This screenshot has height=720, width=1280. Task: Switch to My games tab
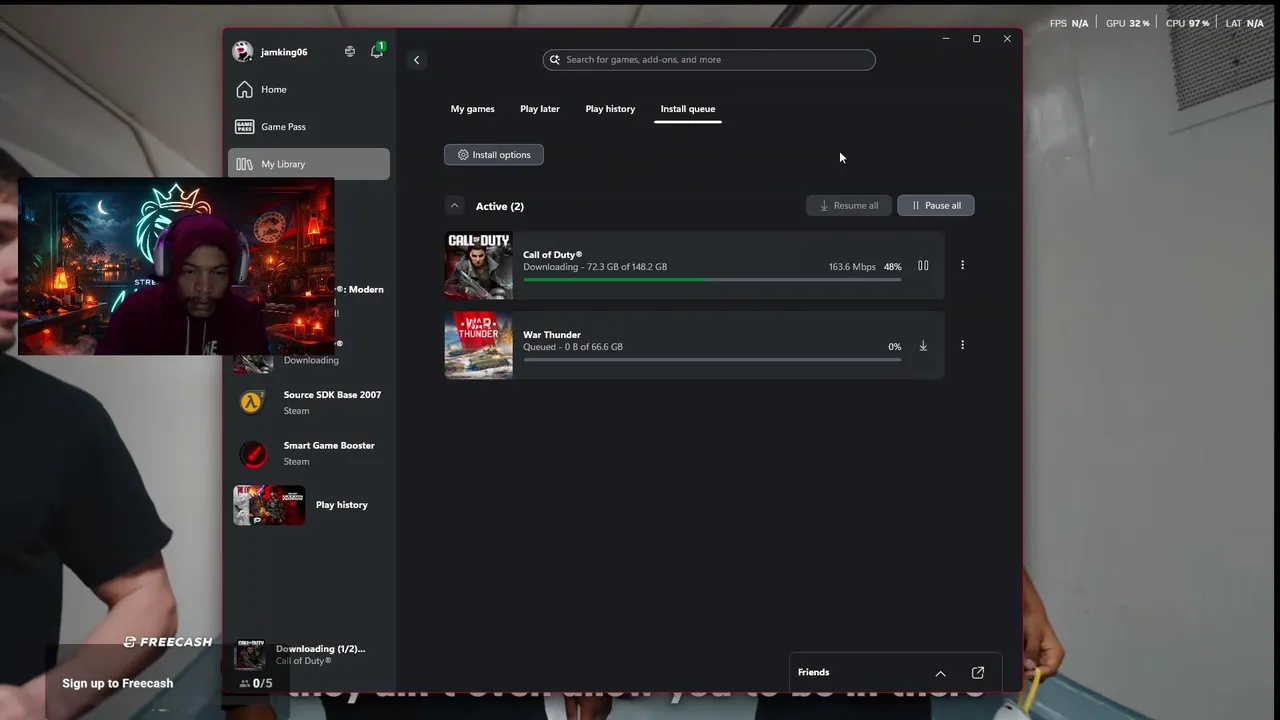pyautogui.click(x=472, y=109)
